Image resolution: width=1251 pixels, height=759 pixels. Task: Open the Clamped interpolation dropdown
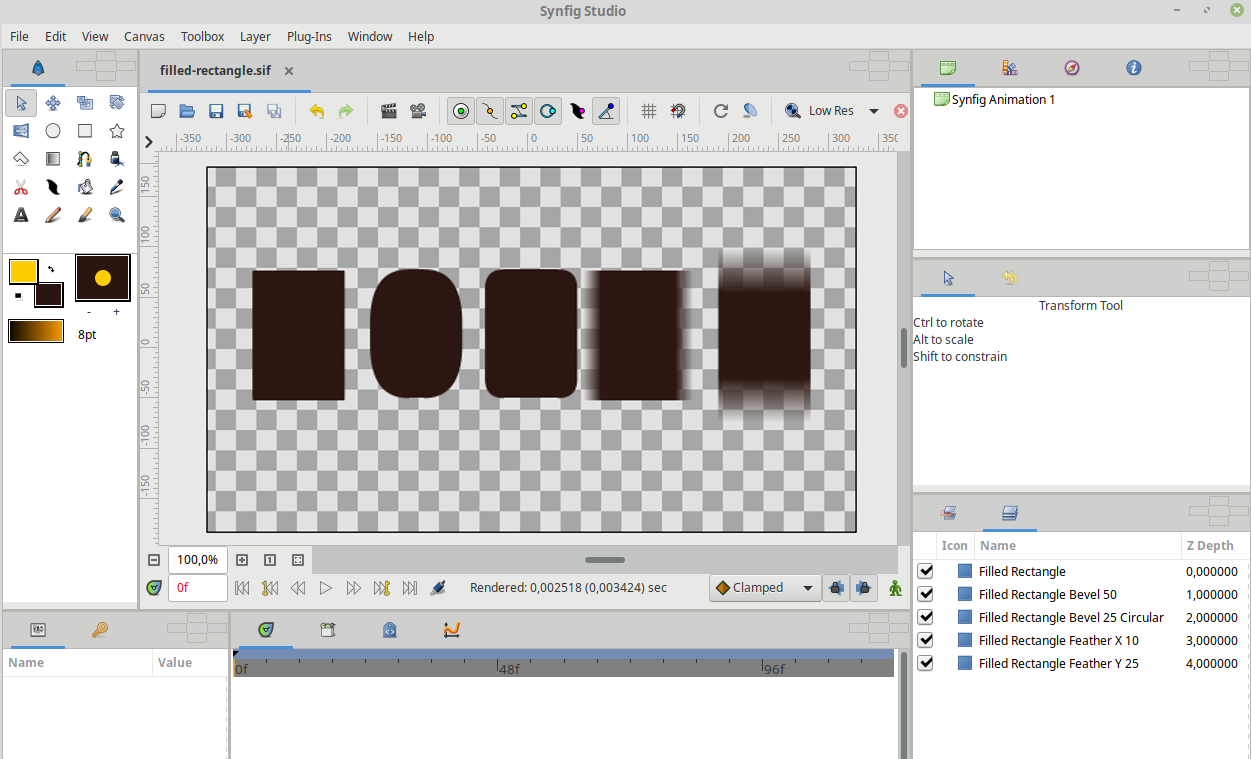765,588
